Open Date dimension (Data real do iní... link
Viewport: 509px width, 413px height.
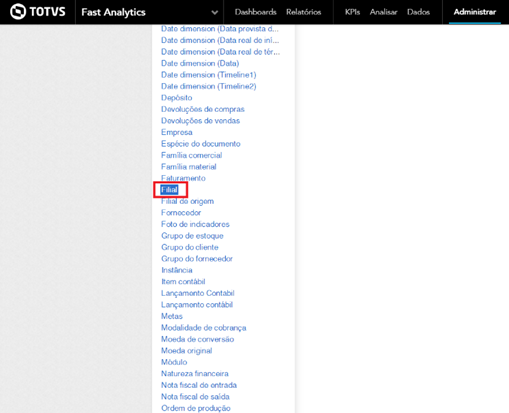coord(220,40)
